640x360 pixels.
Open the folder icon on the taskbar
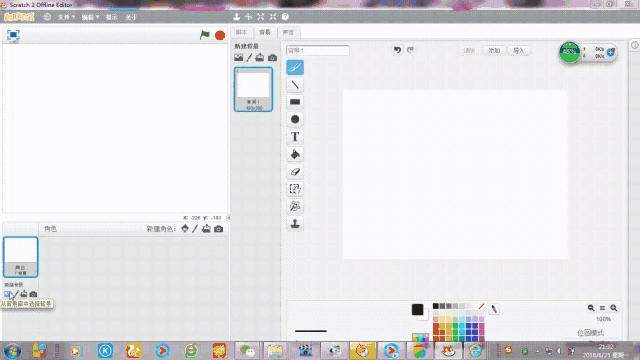(x=275, y=351)
